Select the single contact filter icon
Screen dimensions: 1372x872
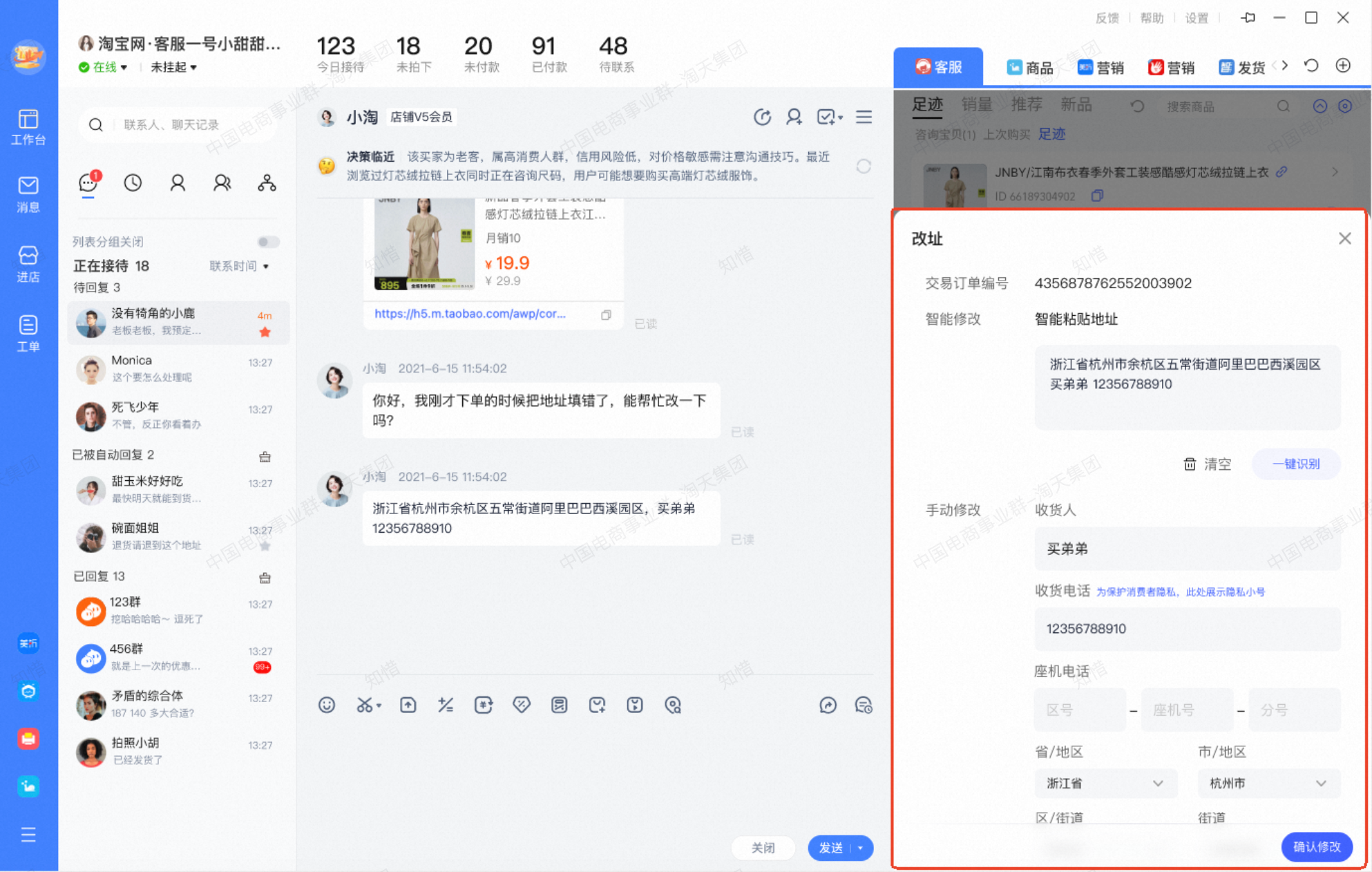click(178, 183)
